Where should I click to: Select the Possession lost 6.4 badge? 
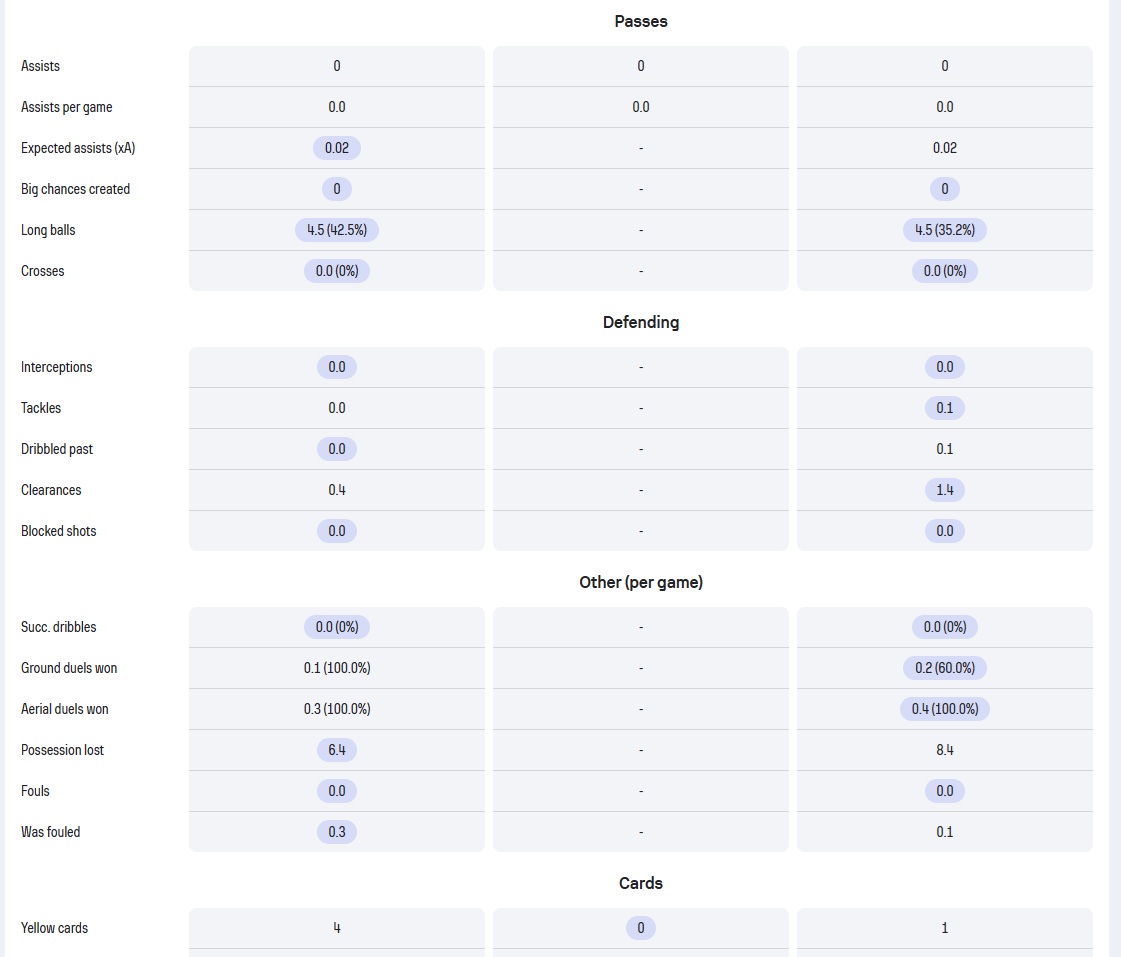337,750
